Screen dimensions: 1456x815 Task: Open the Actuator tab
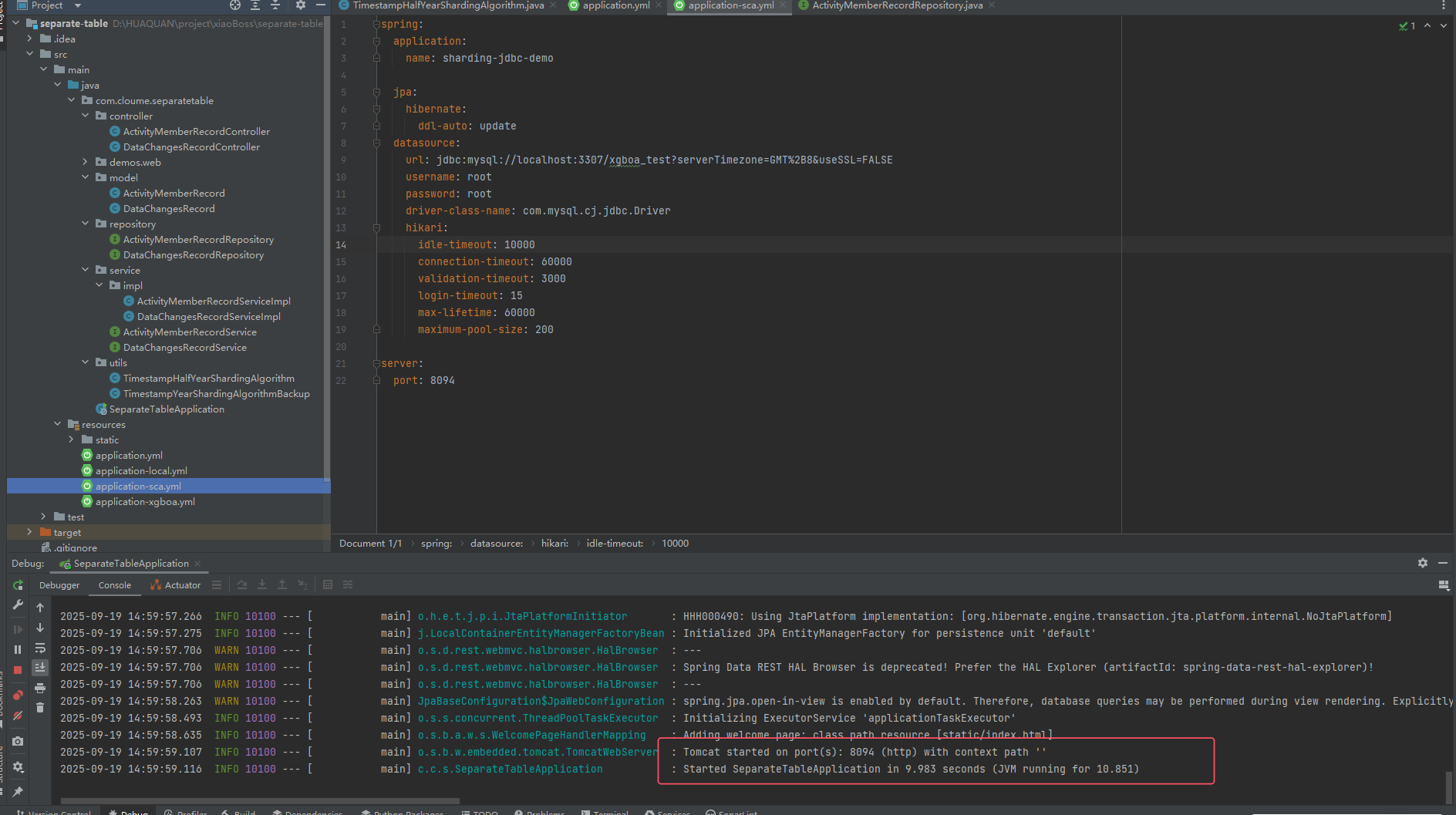coord(176,585)
